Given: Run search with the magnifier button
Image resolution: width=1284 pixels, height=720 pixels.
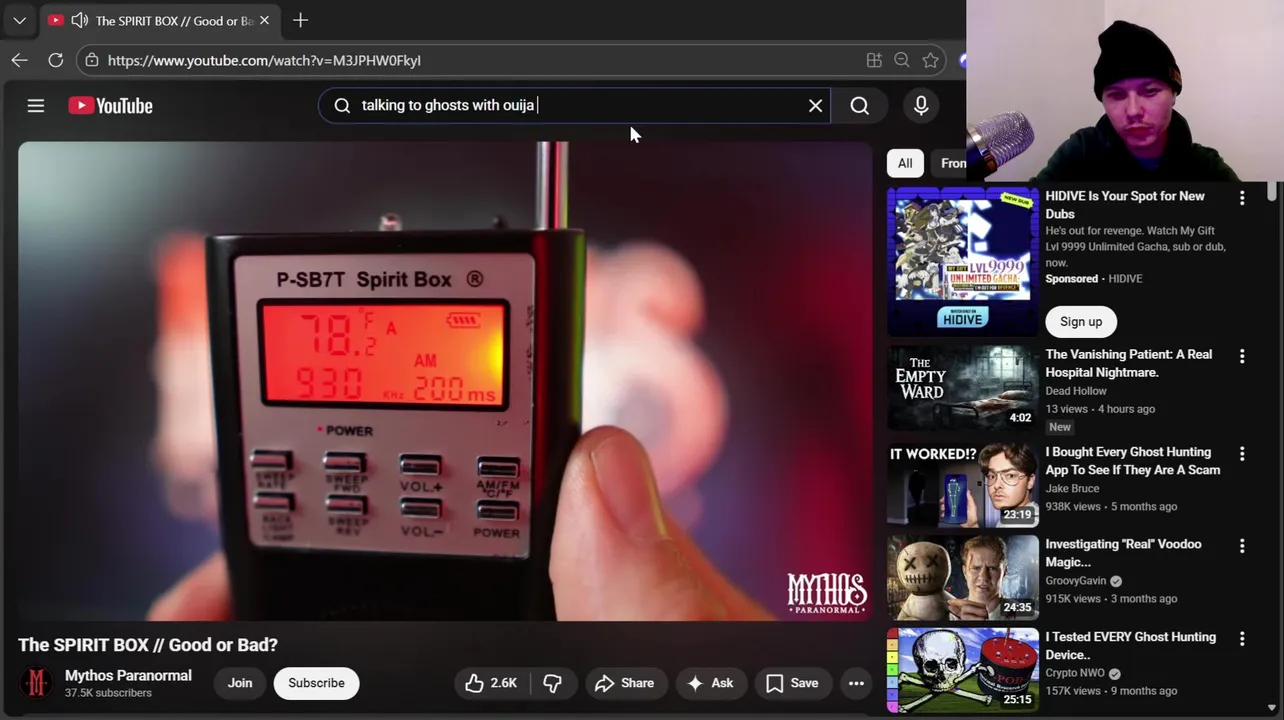Looking at the screenshot, I should [x=859, y=105].
